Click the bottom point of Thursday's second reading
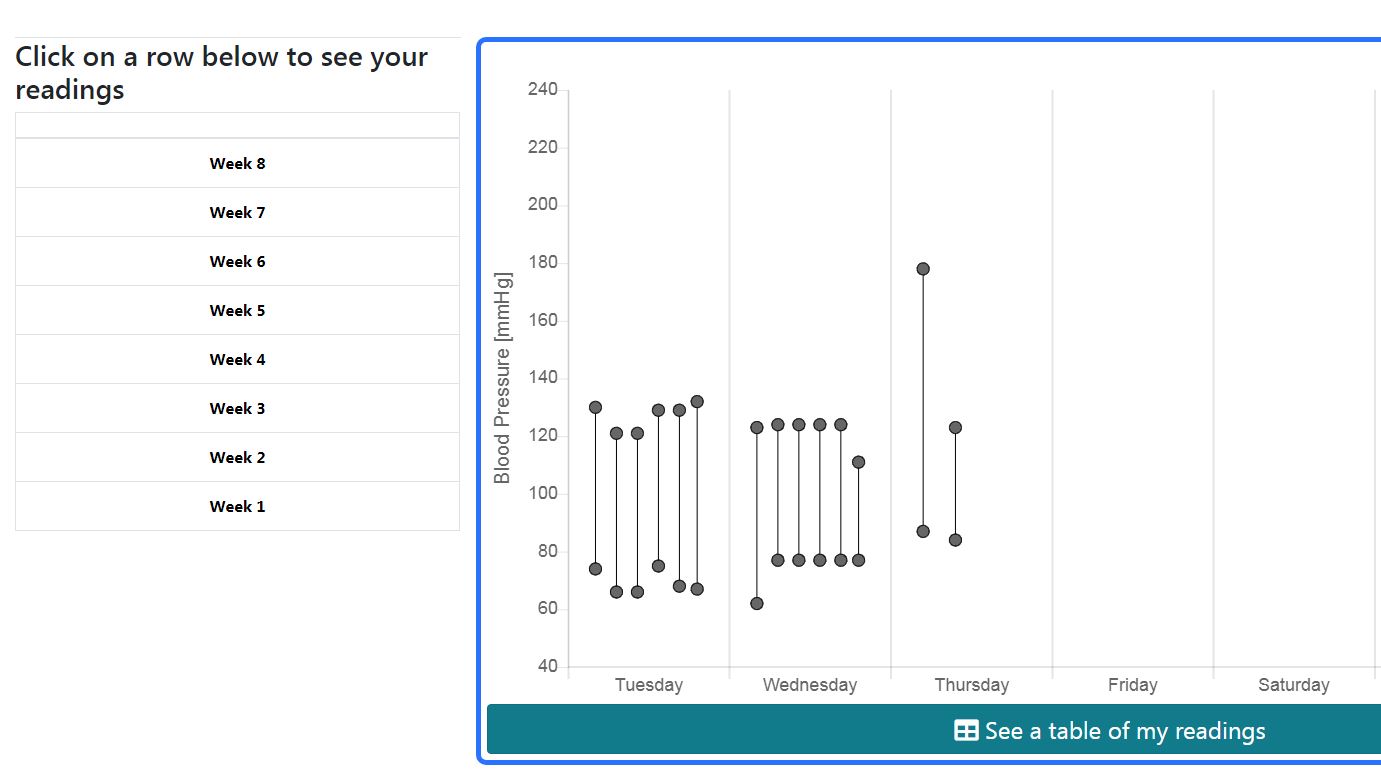The image size is (1381, 776). pyautogui.click(x=955, y=540)
